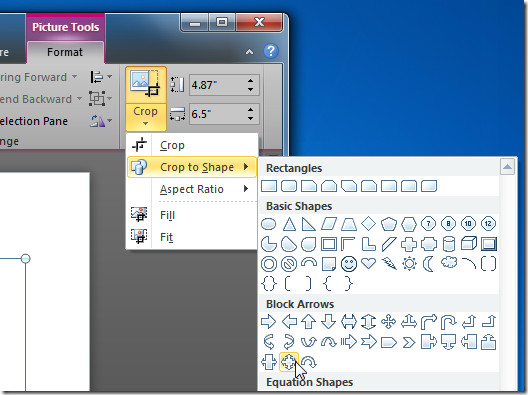Select the plain Rectangle shape
Image resolution: width=528 pixels, height=395 pixels.
coord(269,186)
